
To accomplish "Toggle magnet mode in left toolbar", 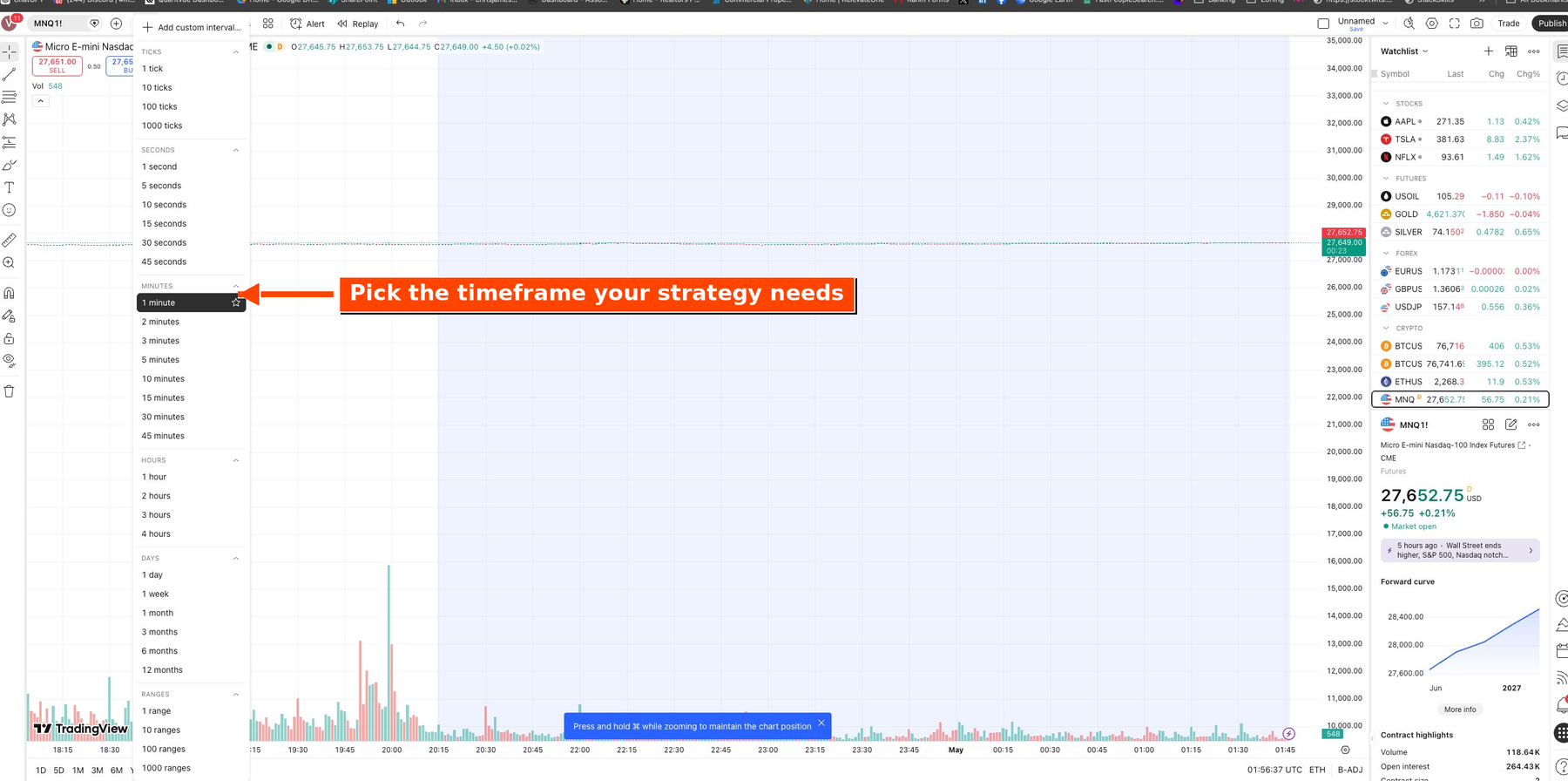I will (10, 293).
